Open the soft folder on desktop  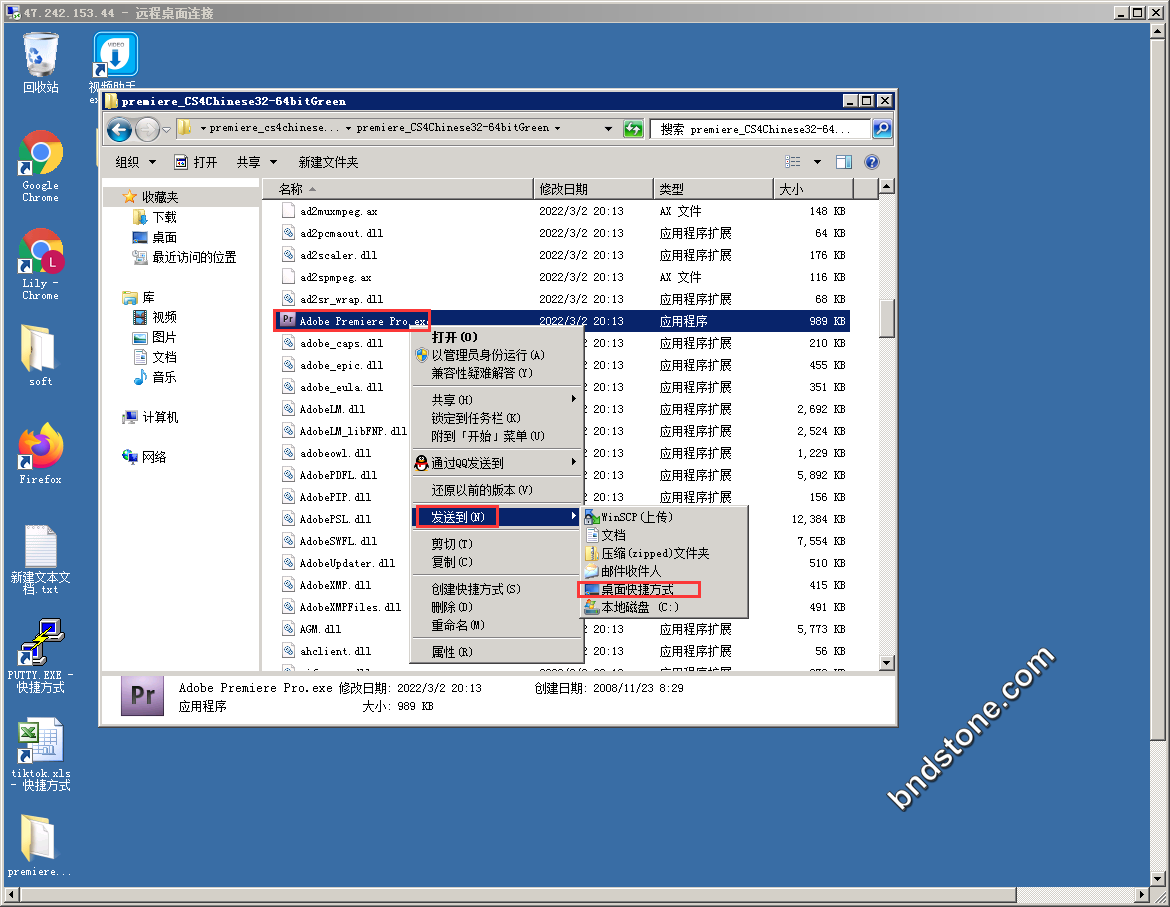pyautogui.click(x=41, y=350)
